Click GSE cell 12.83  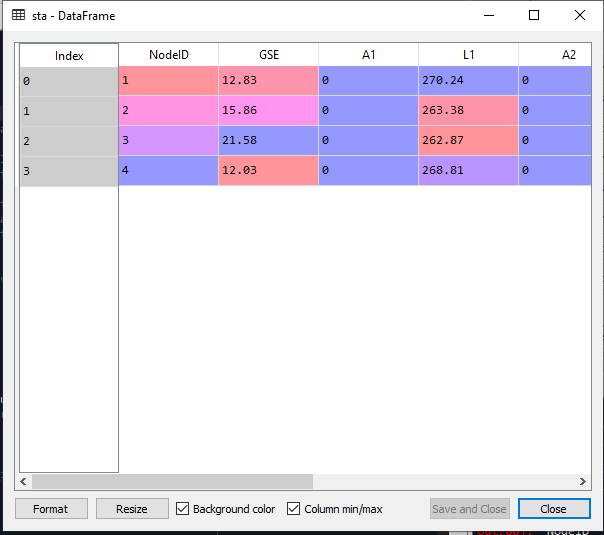[x=268, y=81]
